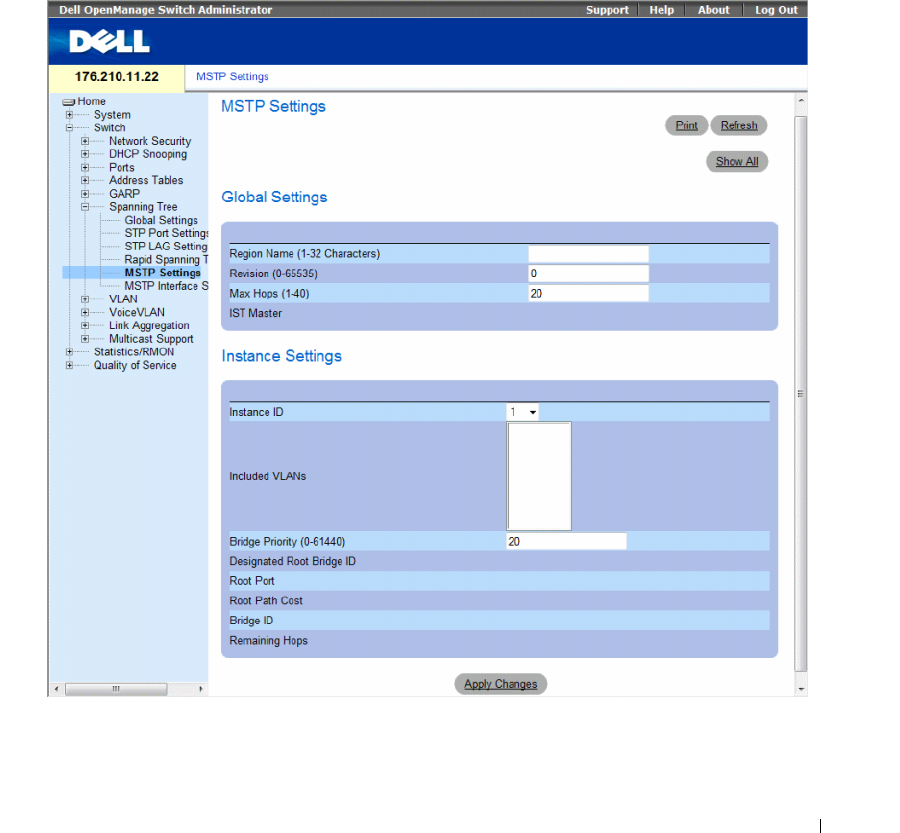The width and height of the screenshot is (900, 833).
Task: Collapse the Switch tree node
Action: tap(69, 127)
